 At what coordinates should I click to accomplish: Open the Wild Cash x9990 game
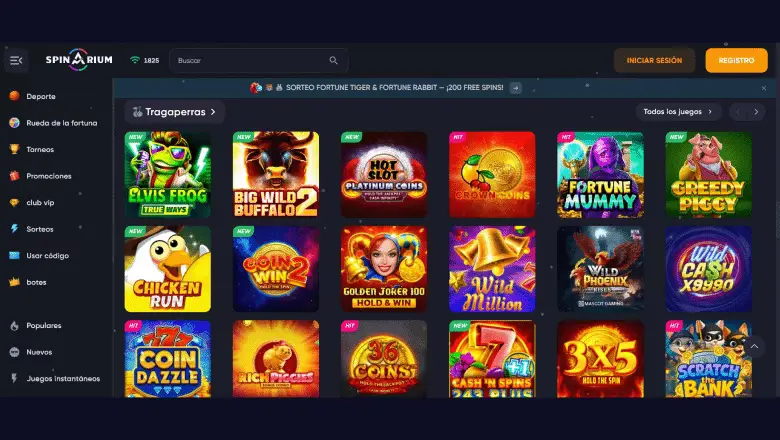709,269
